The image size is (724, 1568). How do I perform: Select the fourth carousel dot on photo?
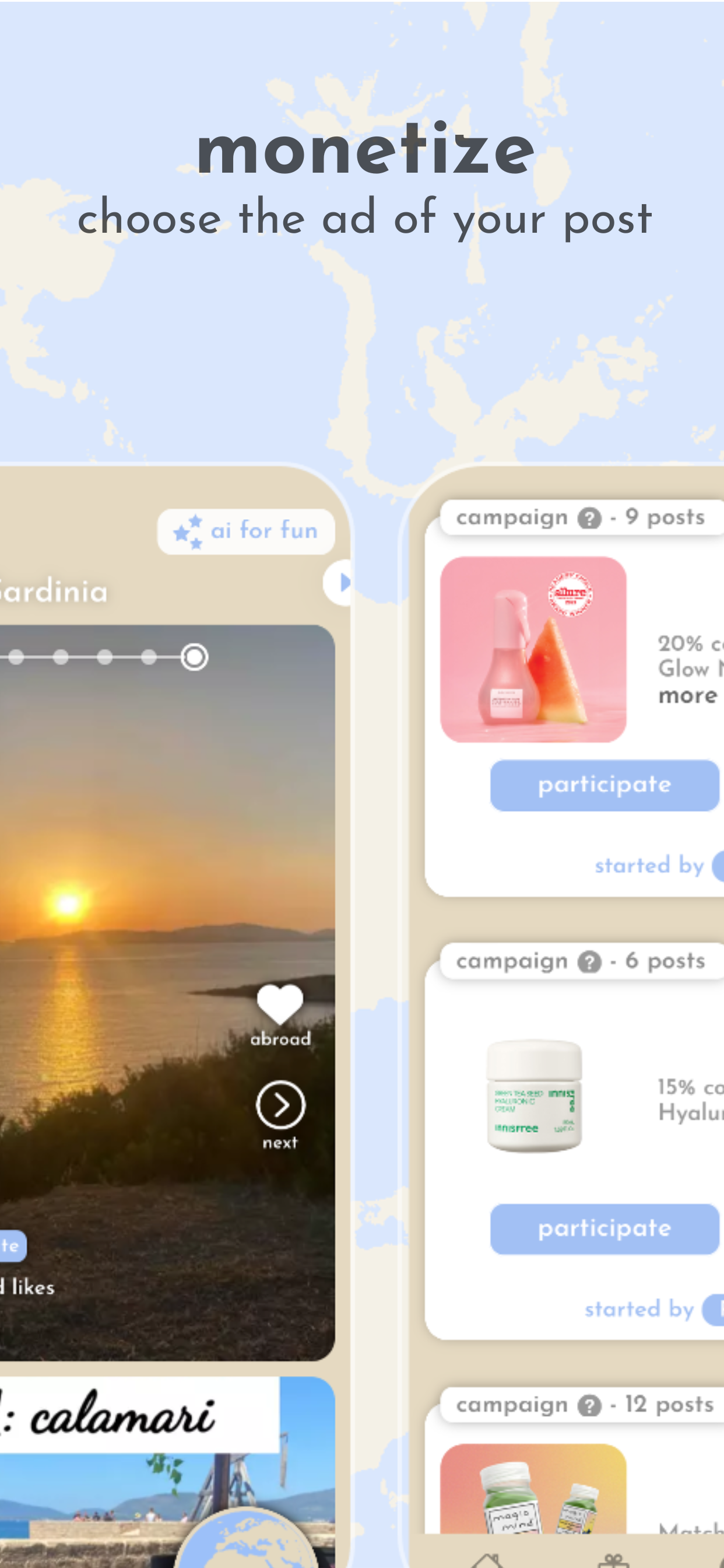(x=149, y=657)
